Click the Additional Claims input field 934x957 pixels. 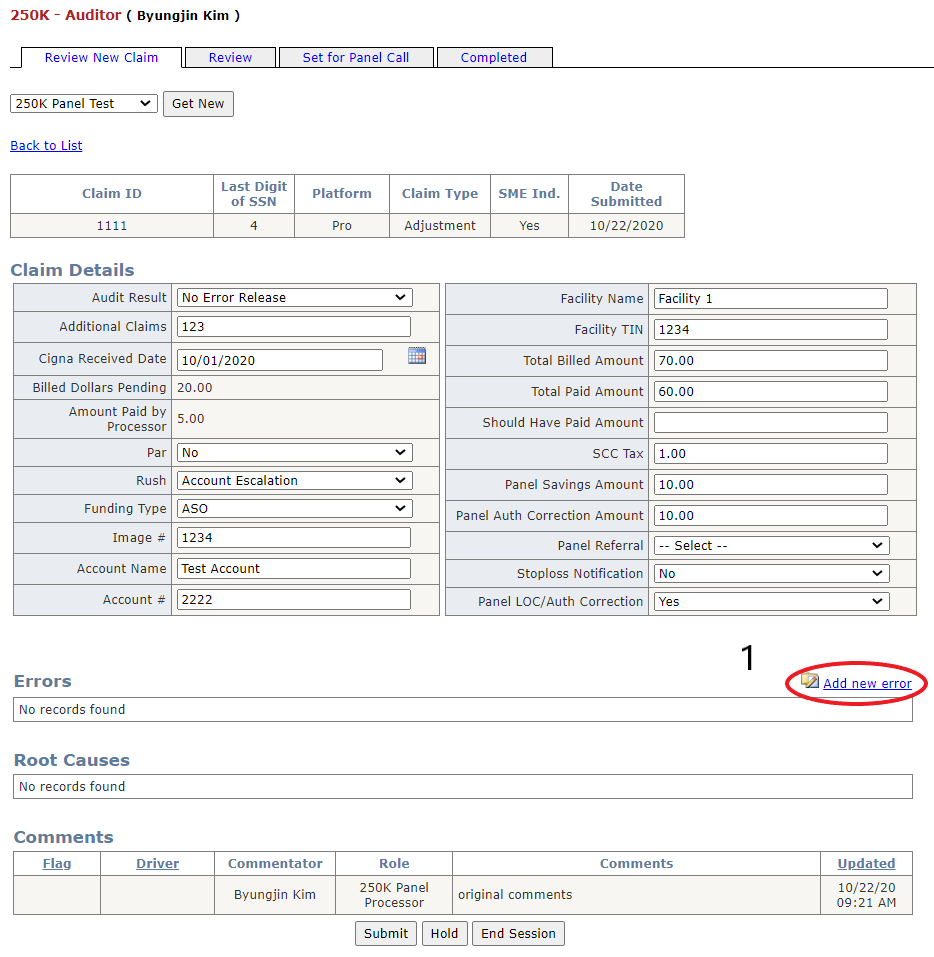click(x=294, y=327)
